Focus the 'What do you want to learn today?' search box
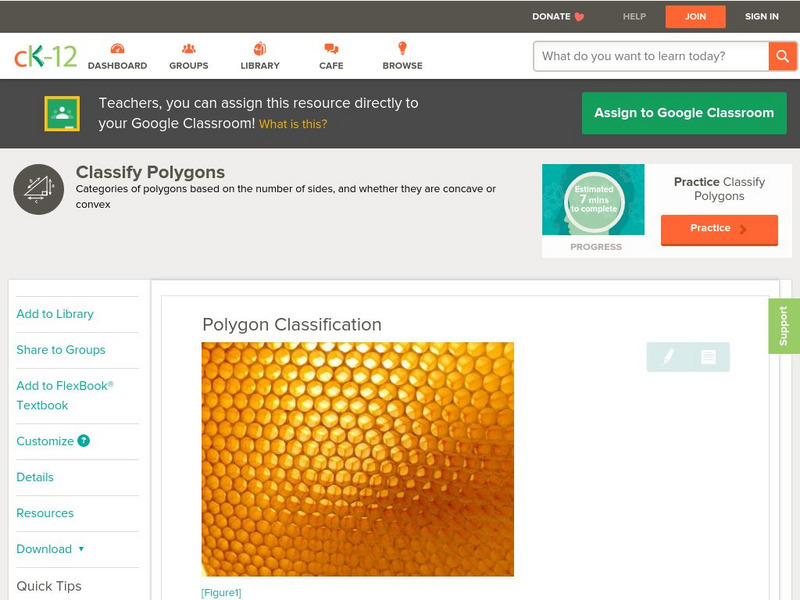Viewport: 800px width, 600px height. 651,56
